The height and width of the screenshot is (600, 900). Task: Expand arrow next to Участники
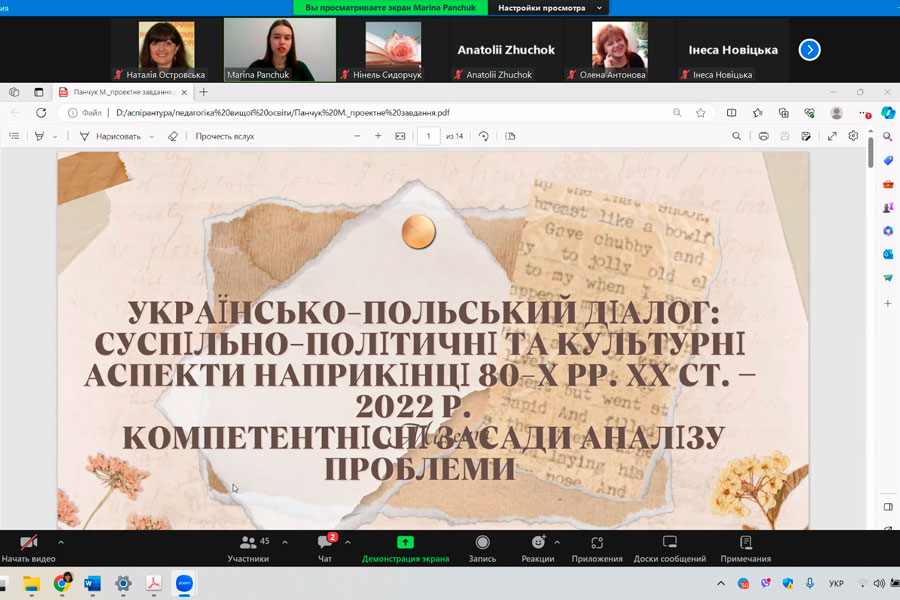pos(285,542)
